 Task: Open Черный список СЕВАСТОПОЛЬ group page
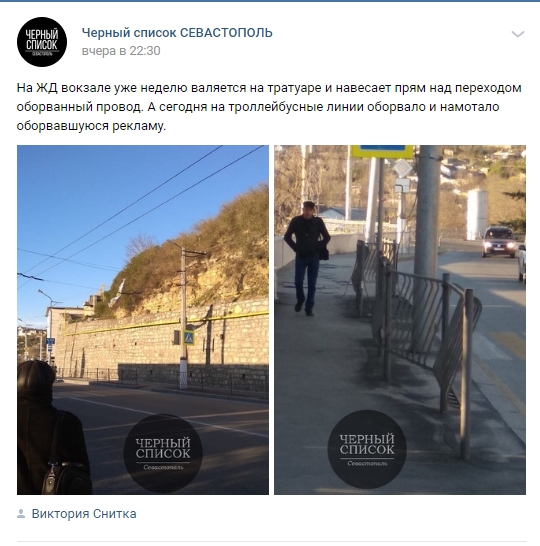coord(177,33)
